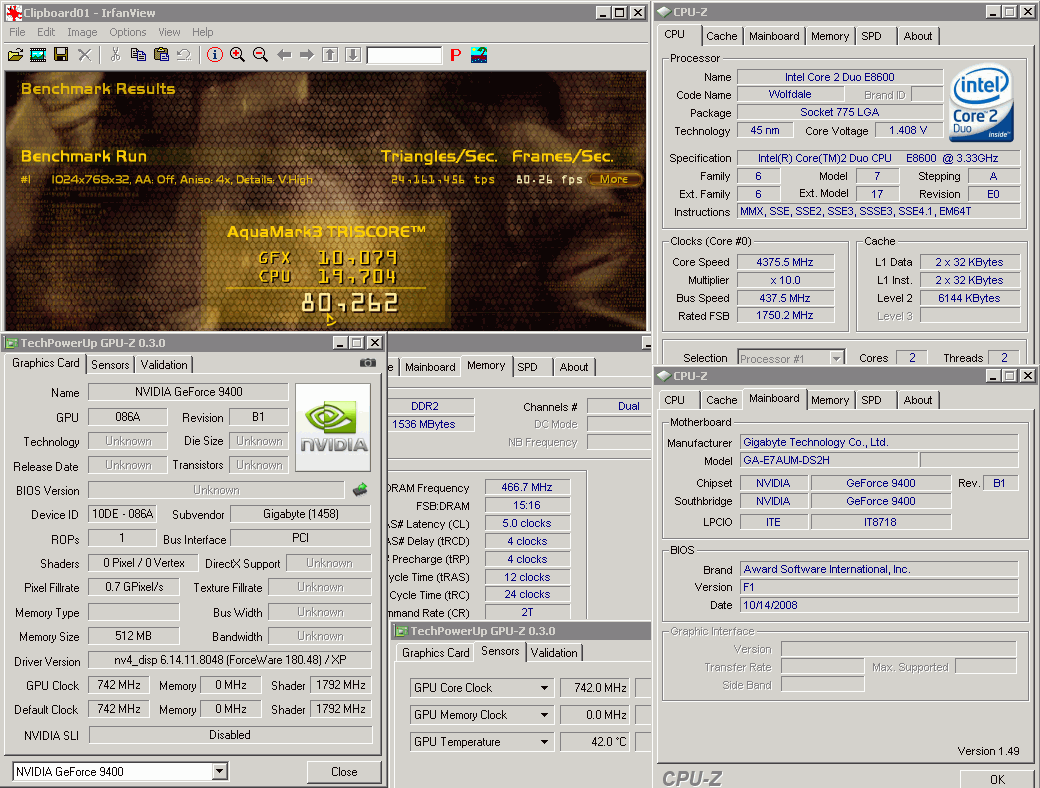The width and height of the screenshot is (1040, 788).
Task: Click OK button in CPU-Z Mainboard window
Action: point(998,779)
